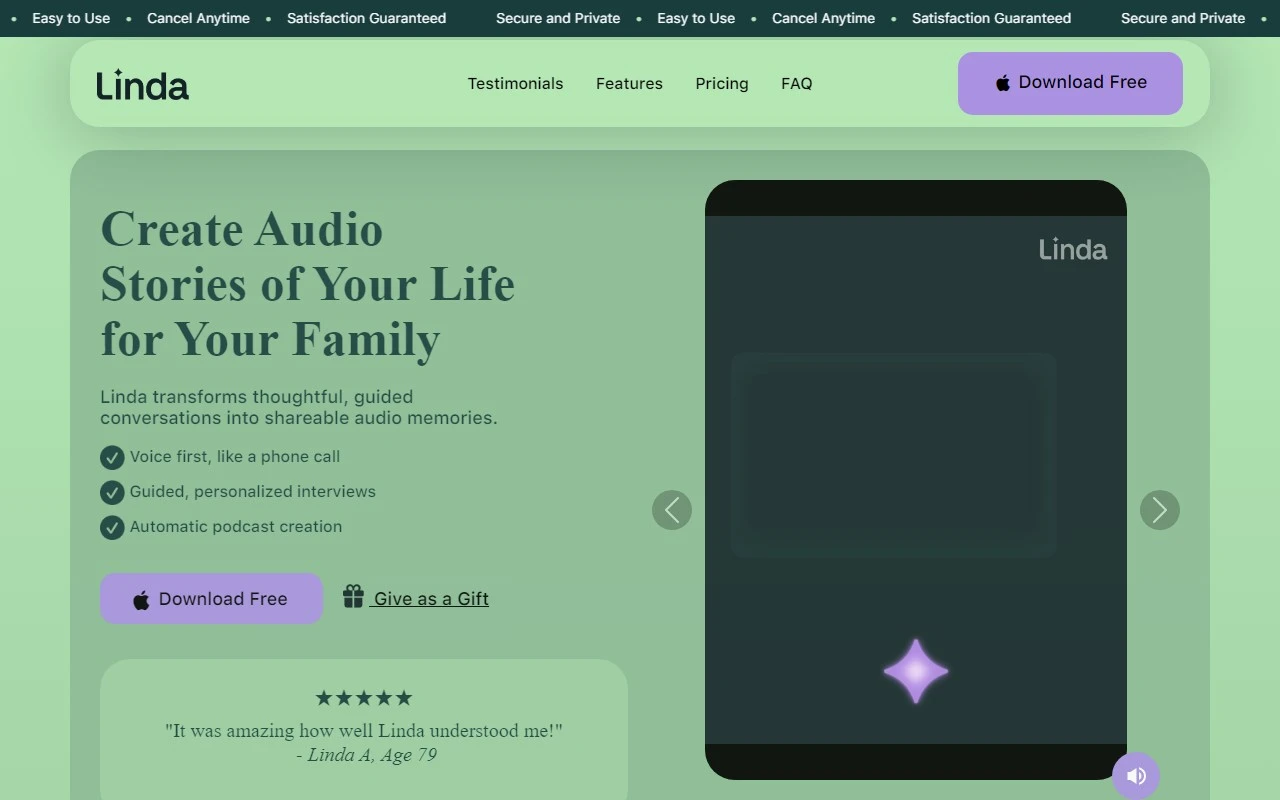The image size is (1280, 800).
Task: Click the Linda logo in the header
Action: (x=142, y=85)
